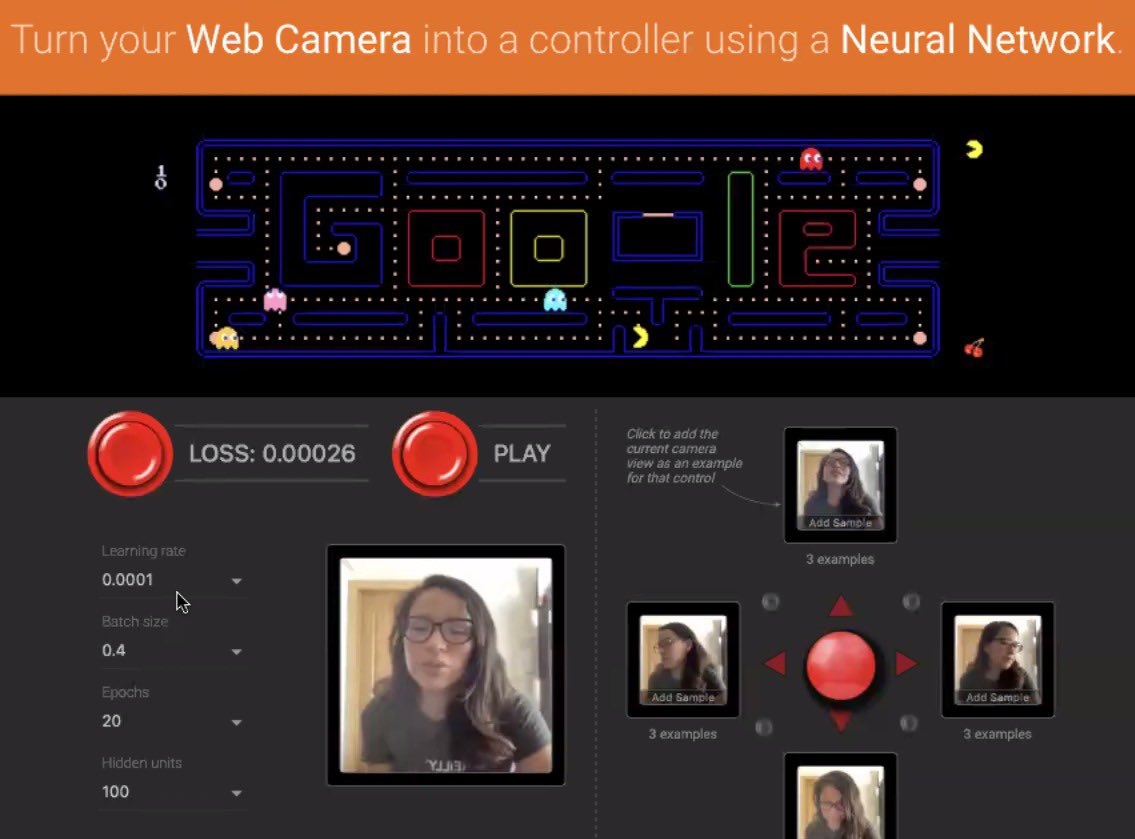
Task: Add sample to the left control thumbnail
Action: point(683,659)
